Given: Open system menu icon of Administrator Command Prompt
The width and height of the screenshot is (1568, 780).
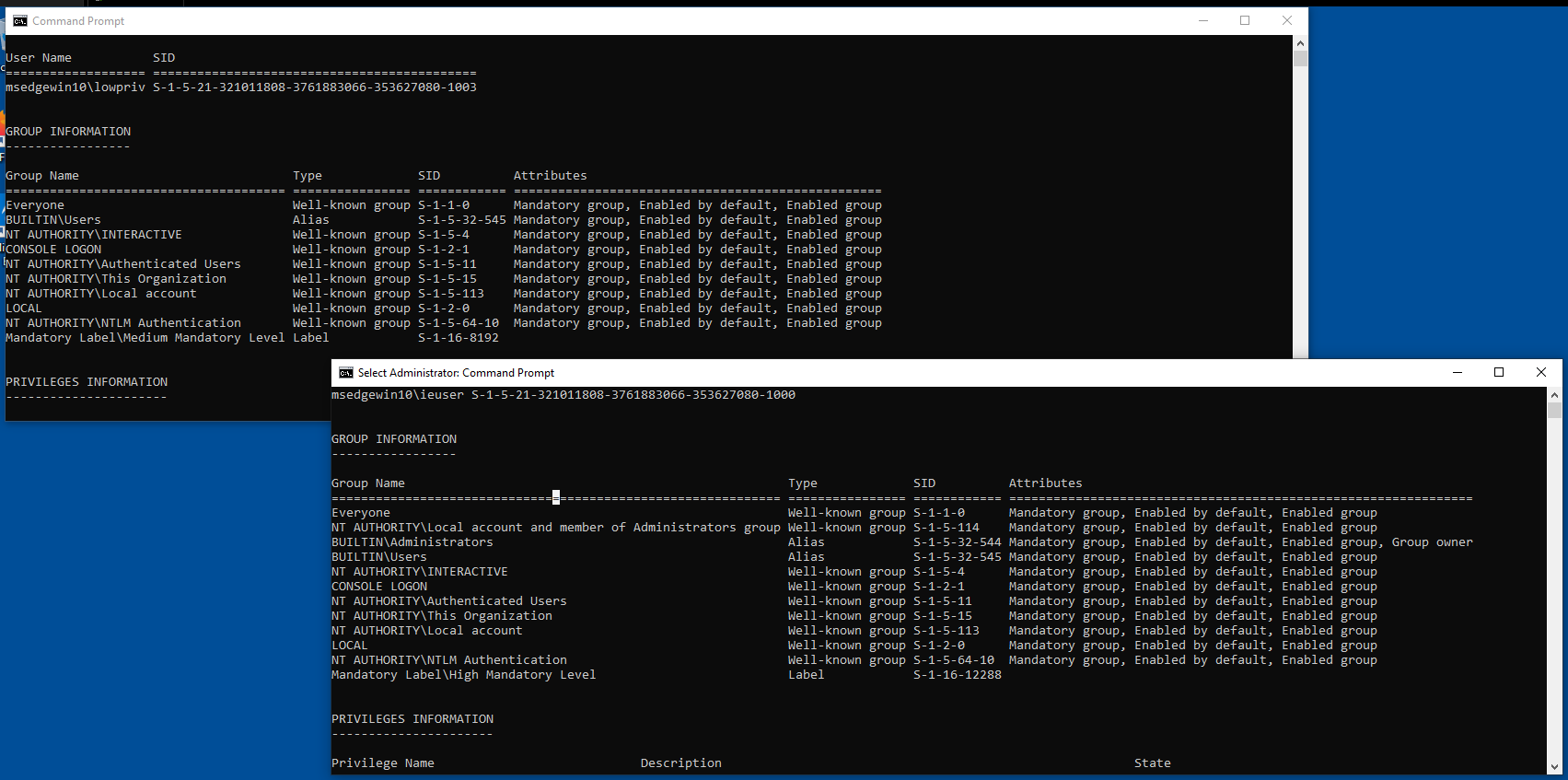Looking at the screenshot, I should point(346,373).
